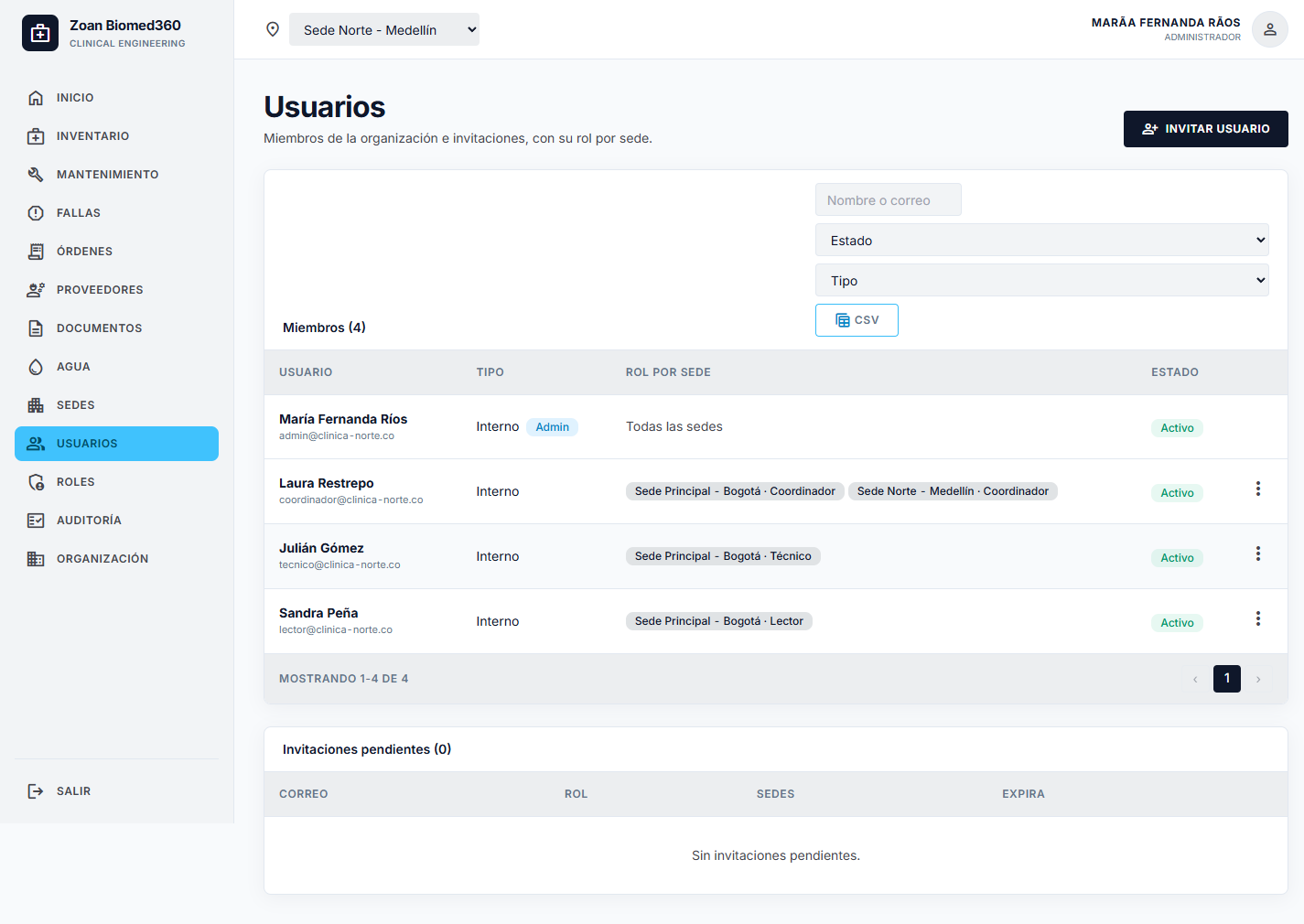Click Salir to log out
The image size is (1304, 924).
click(x=116, y=791)
